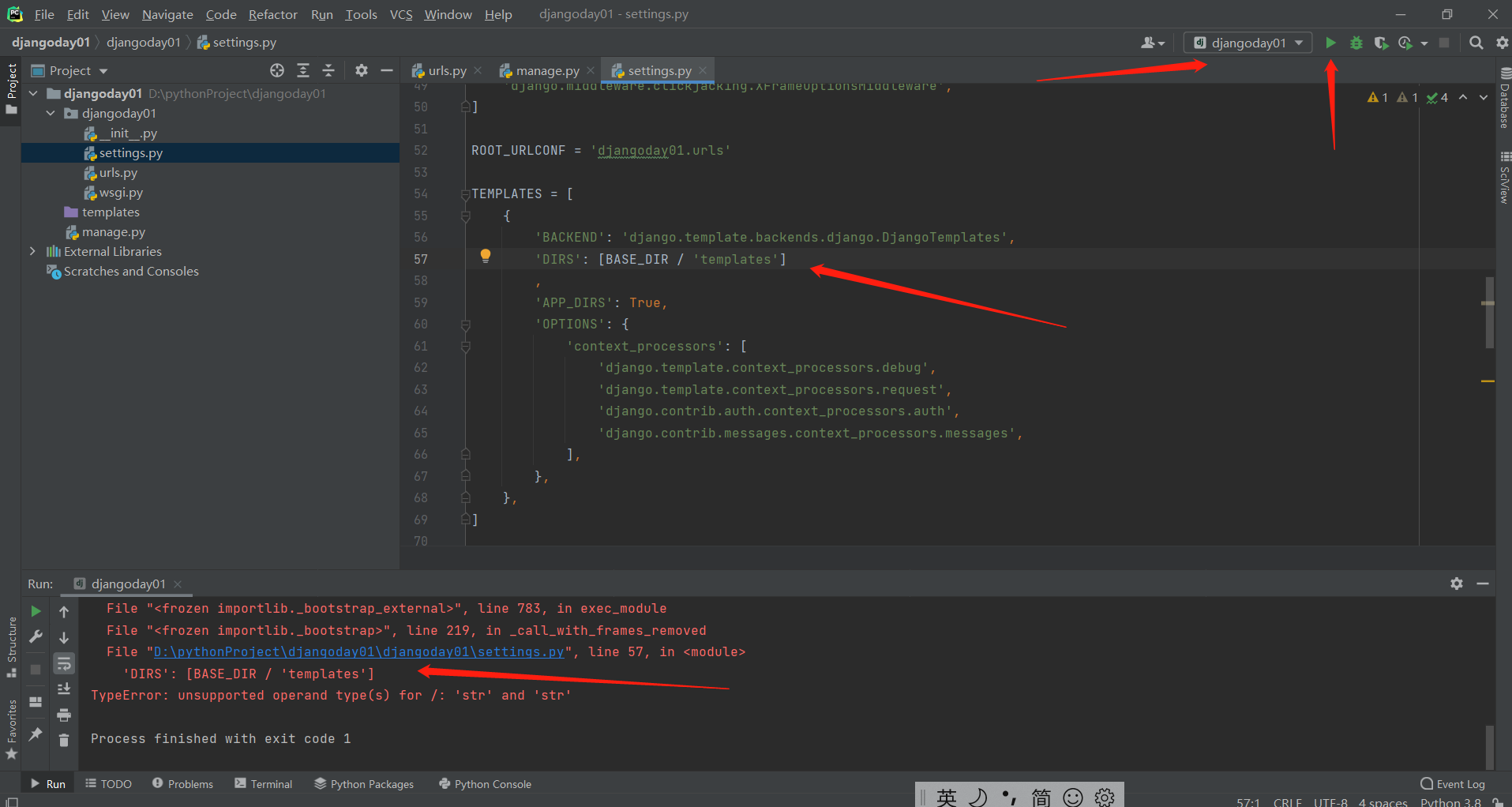Open settings.py link in traceback

[358, 652]
